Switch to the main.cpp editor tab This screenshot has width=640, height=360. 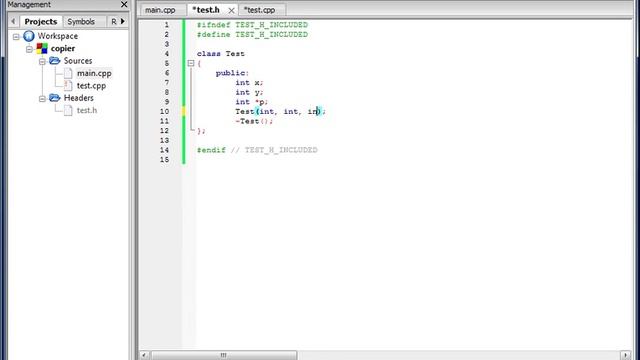point(160,10)
